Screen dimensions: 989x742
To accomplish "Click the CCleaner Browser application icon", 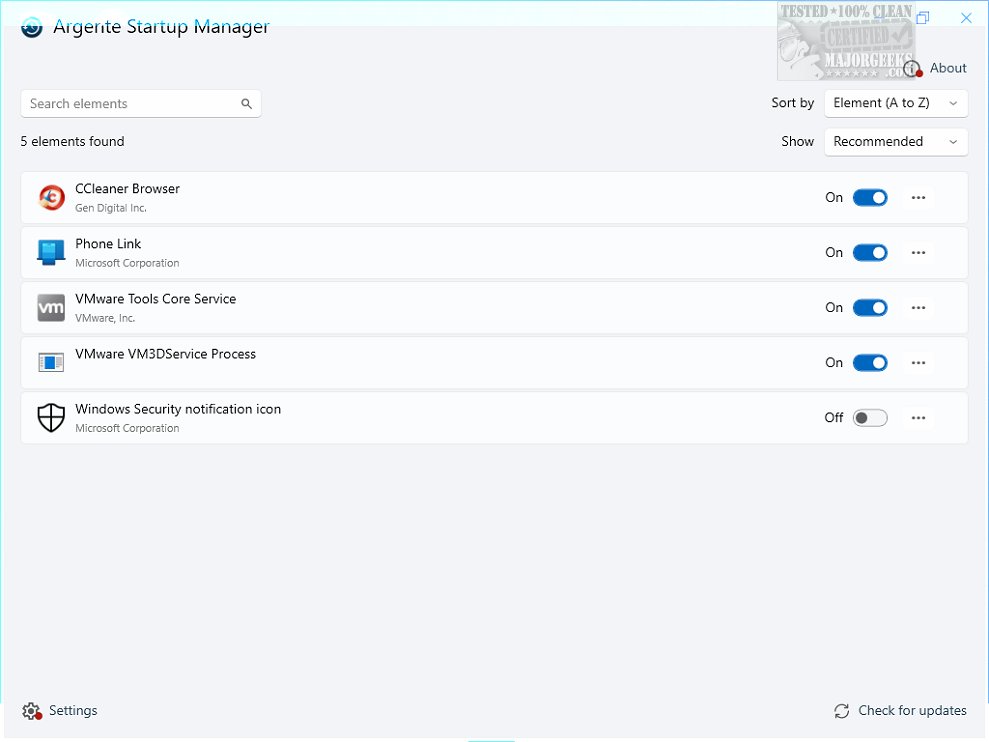I will pyautogui.click(x=51, y=197).
